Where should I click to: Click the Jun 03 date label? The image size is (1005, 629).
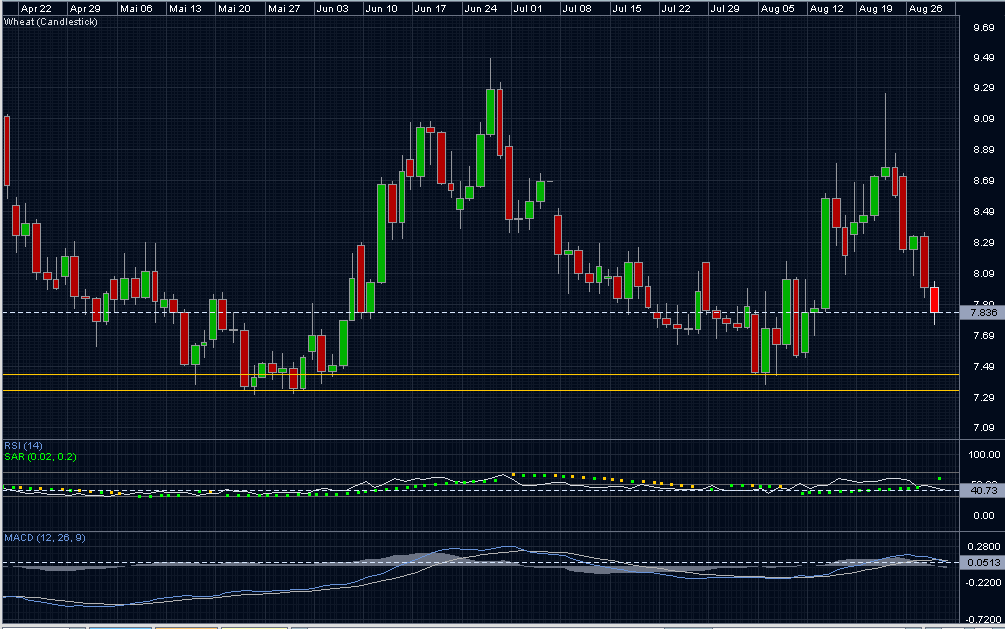pos(333,9)
